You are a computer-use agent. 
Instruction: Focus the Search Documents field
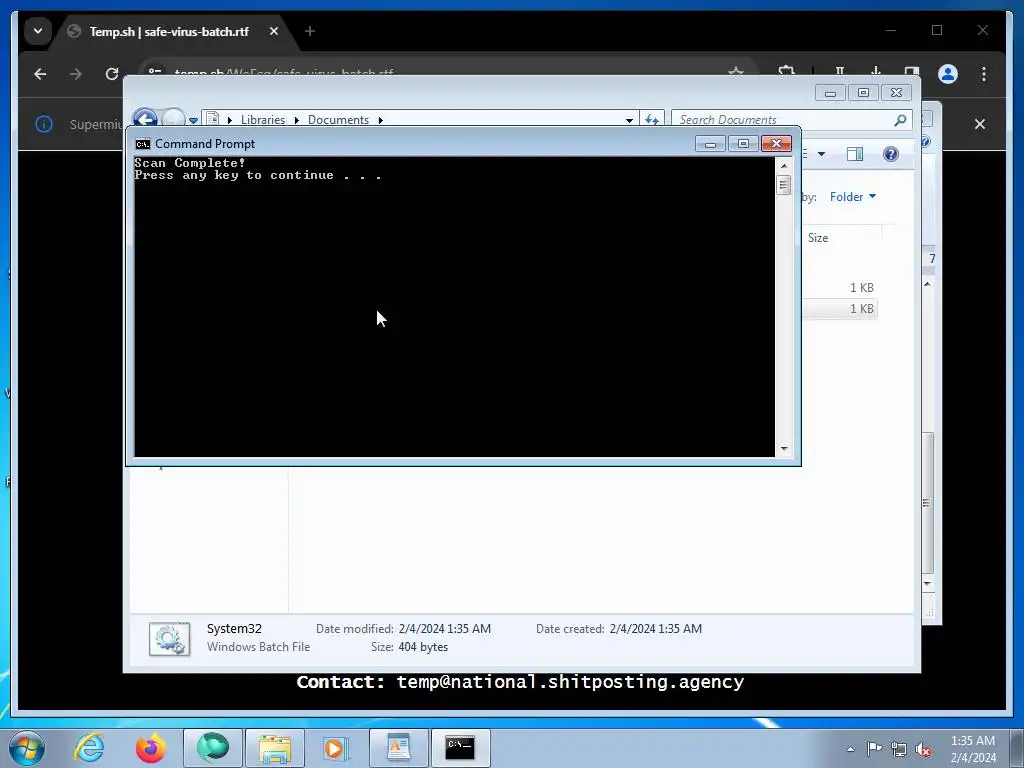pos(784,120)
